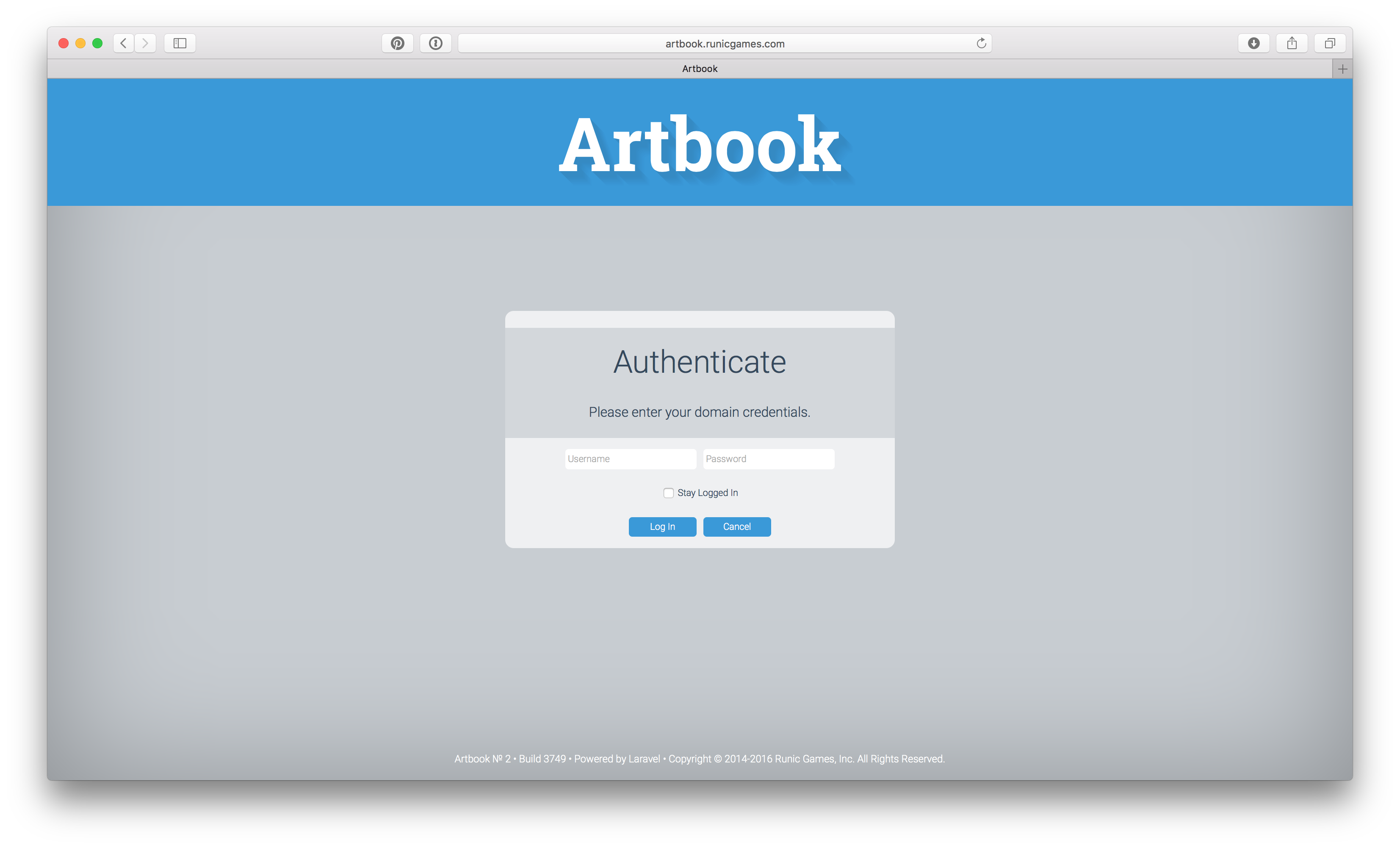Click the Stay Logged In label
This screenshot has width=1400, height=848.
(x=707, y=493)
